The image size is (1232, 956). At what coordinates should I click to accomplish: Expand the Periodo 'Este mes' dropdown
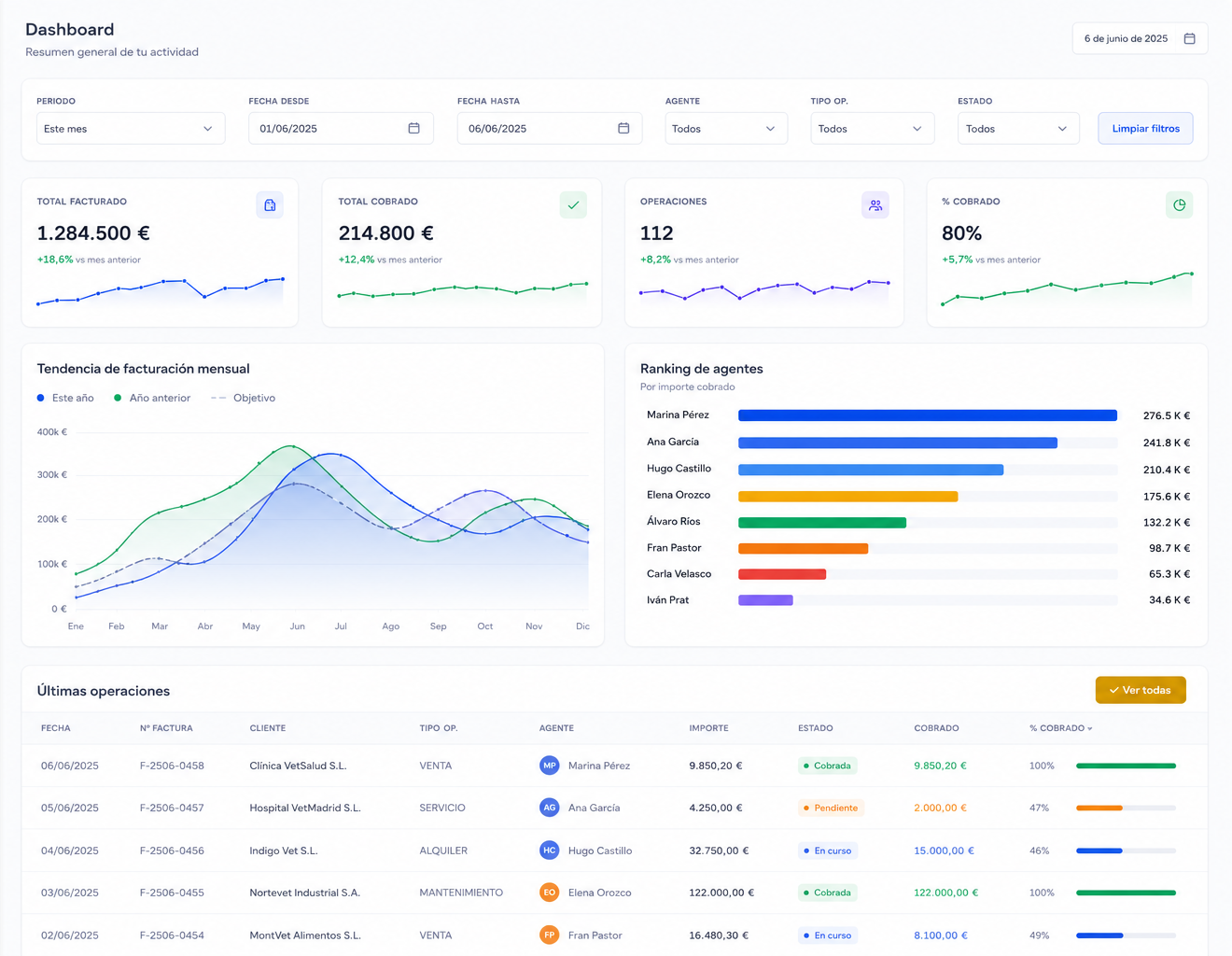[x=131, y=129]
